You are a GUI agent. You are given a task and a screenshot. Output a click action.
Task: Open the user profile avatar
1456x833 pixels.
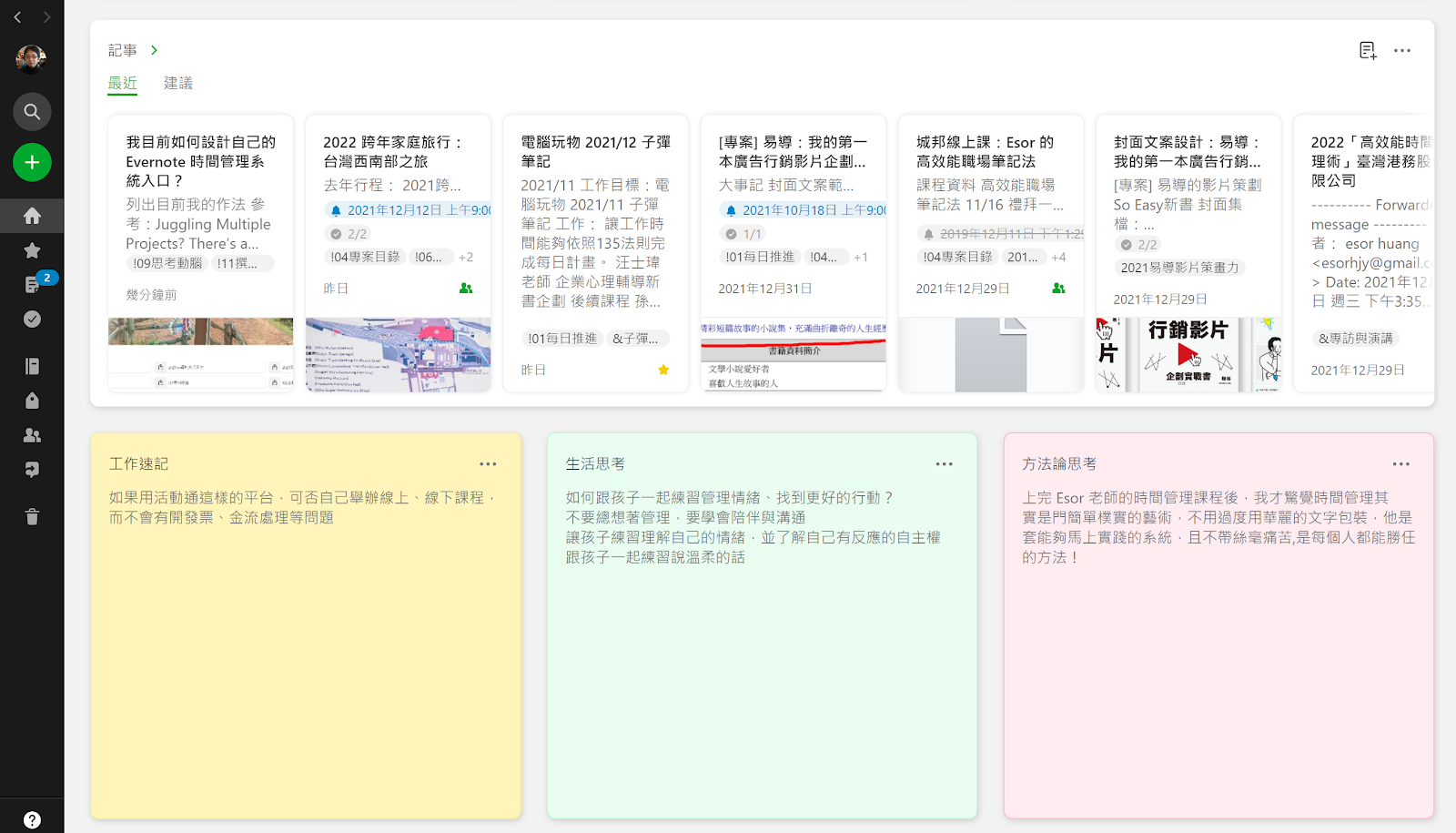[31, 59]
